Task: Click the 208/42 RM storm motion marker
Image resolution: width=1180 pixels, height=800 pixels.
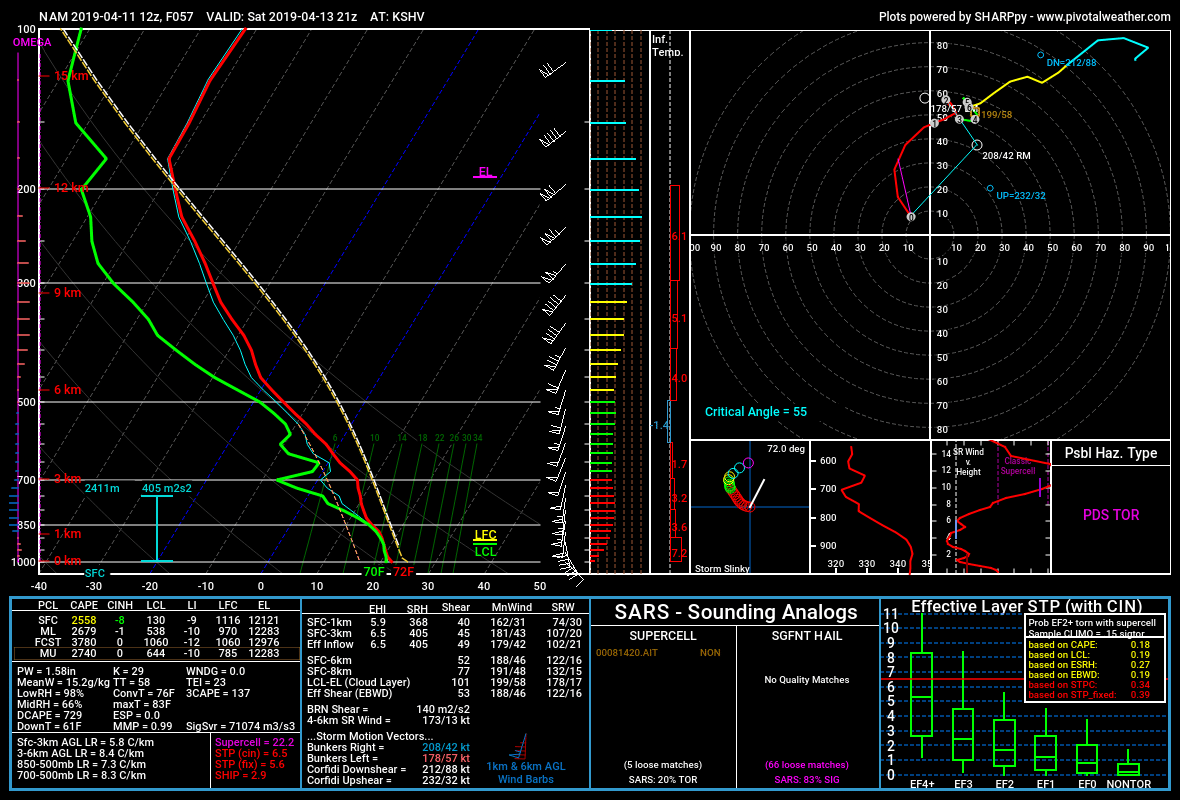Action: click(977, 146)
